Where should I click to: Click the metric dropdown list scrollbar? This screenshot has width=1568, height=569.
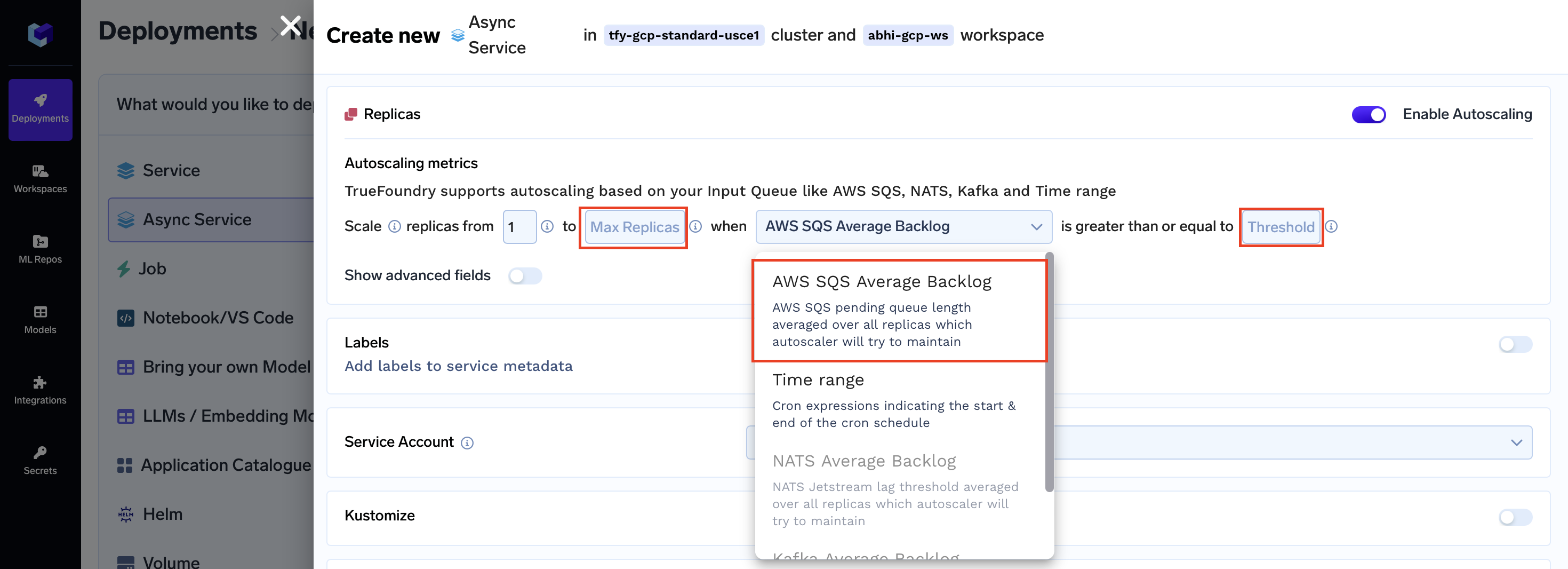(1049, 373)
